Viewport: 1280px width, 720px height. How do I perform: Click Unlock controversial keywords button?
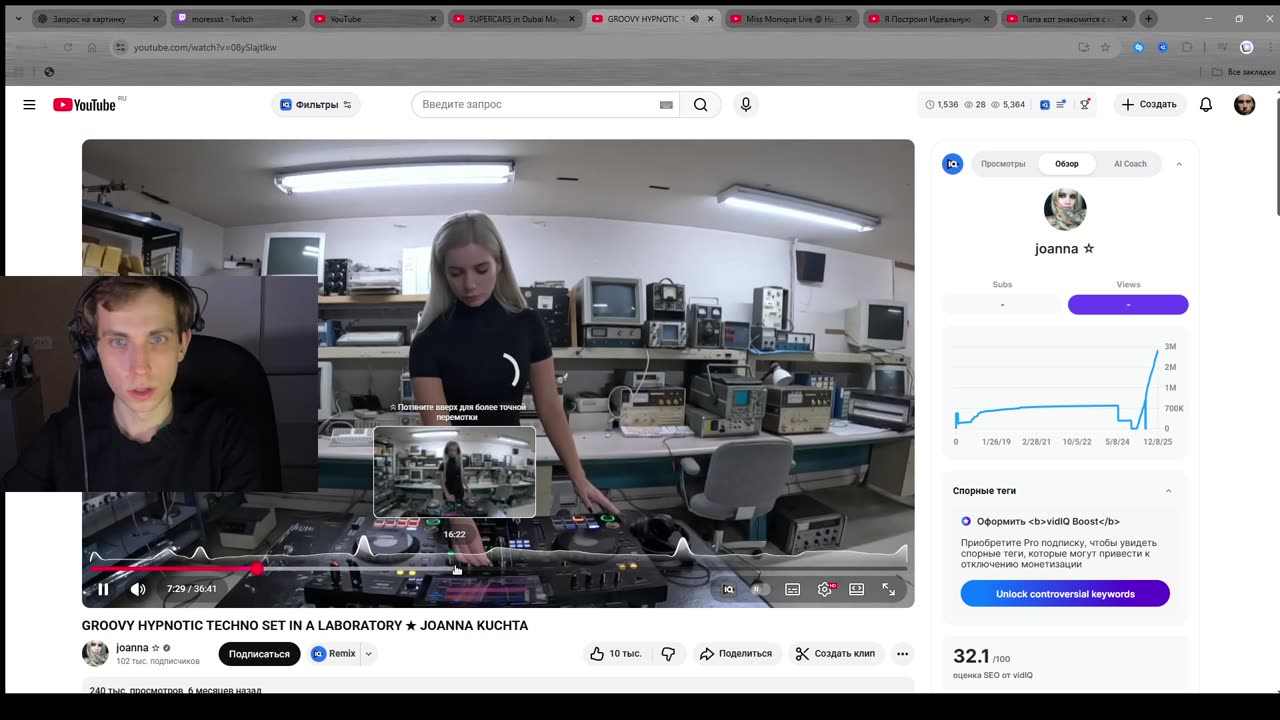coord(1065,594)
